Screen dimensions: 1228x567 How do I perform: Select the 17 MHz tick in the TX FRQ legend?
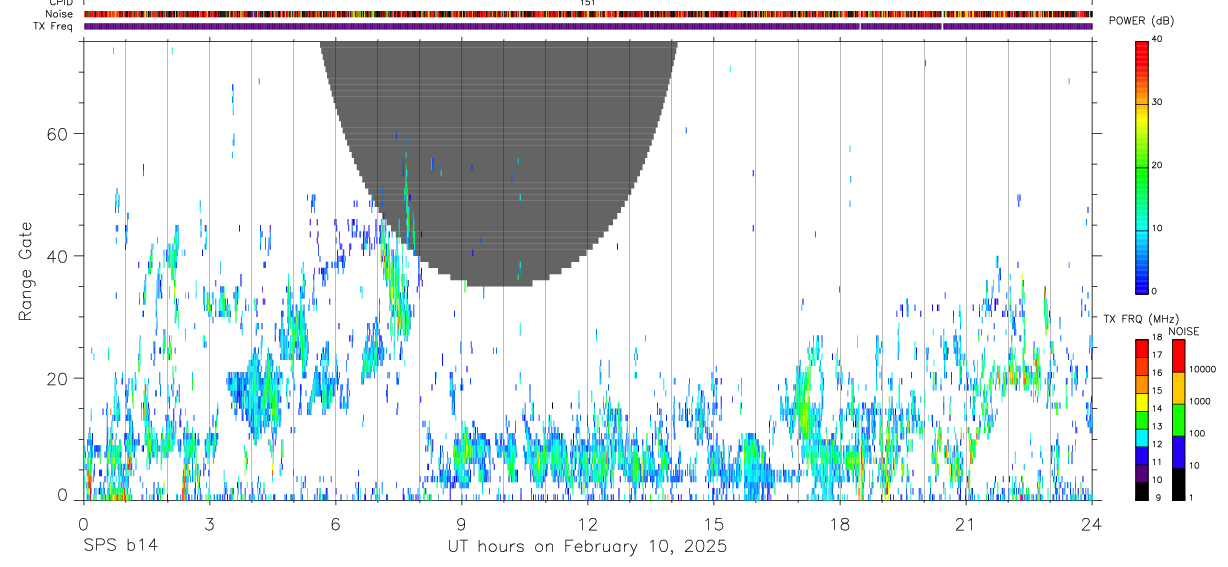(1158, 356)
